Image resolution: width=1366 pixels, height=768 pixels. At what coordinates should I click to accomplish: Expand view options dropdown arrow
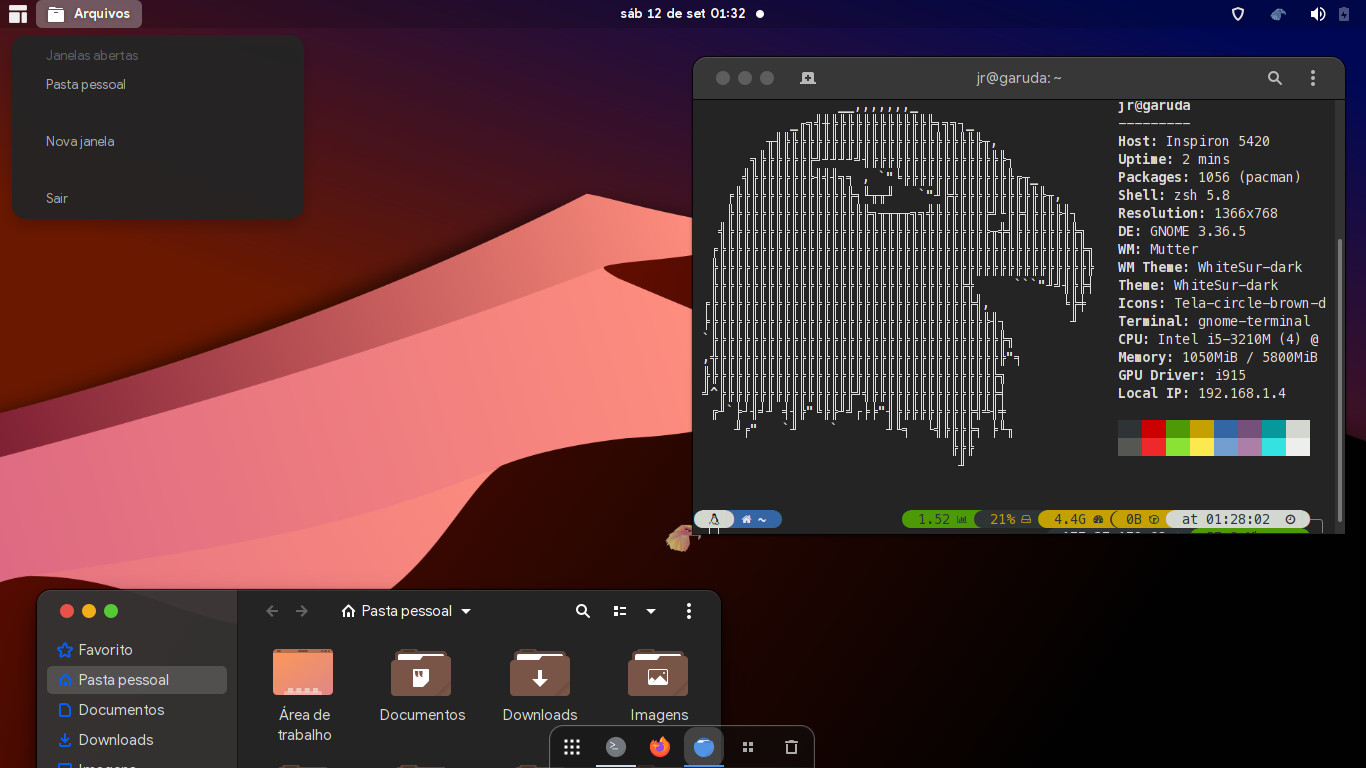[x=651, y=611]
